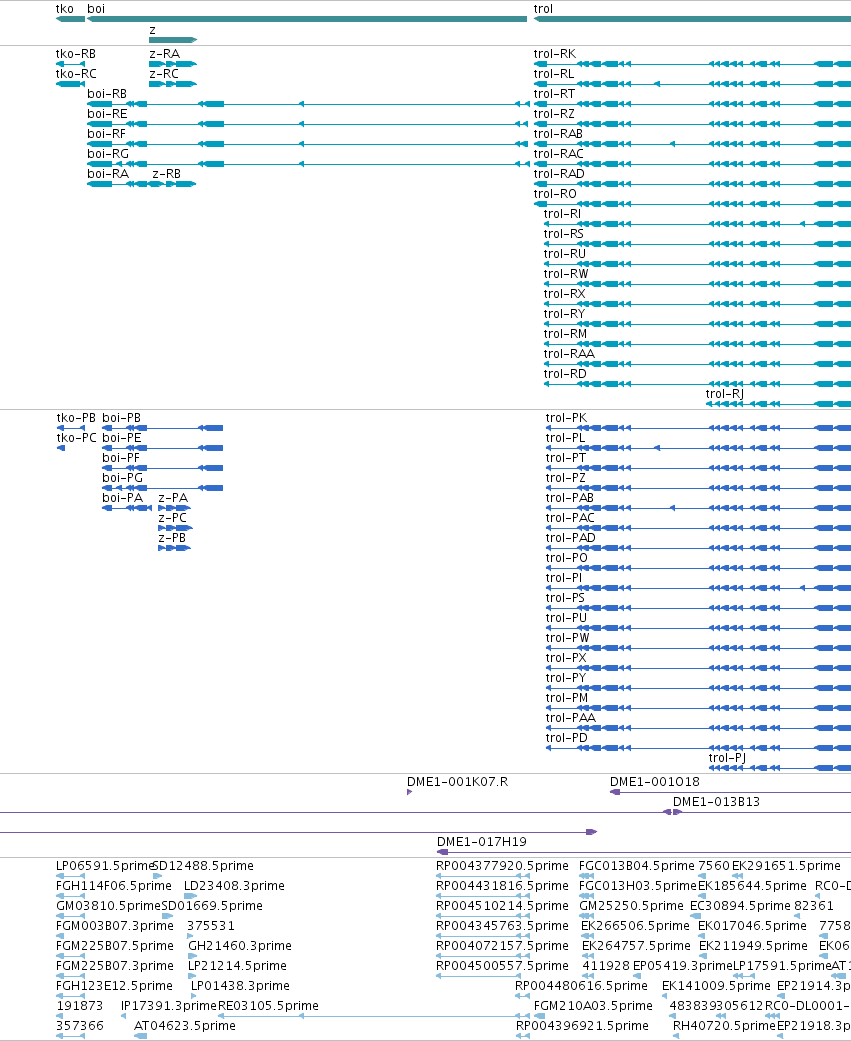
Task: Choose transcript trol-RAC
Action: pyautogui.click(x=558, y=153)
